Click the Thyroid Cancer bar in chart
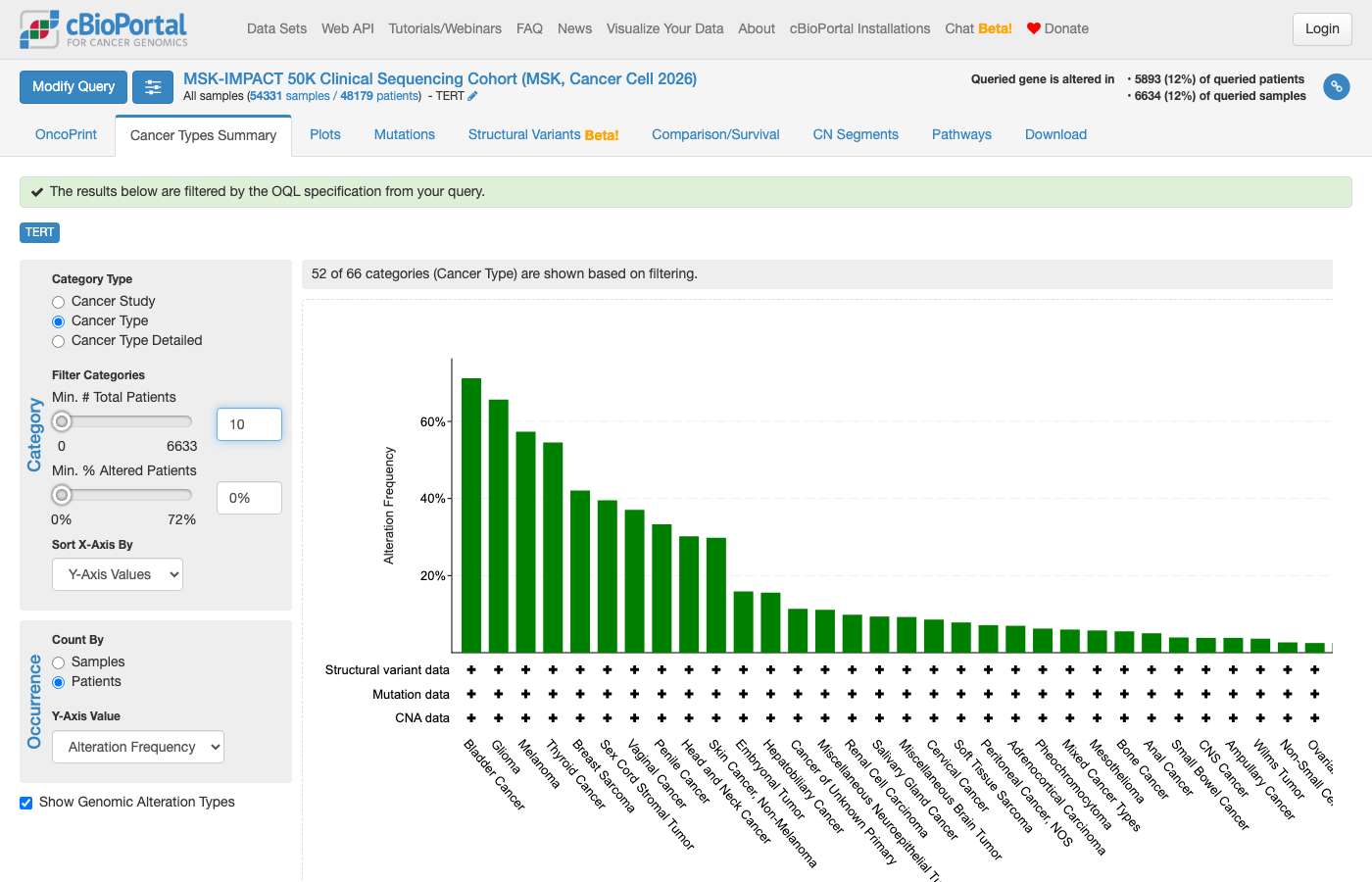The image size is (1372, 882). click(x=553, y=548)
